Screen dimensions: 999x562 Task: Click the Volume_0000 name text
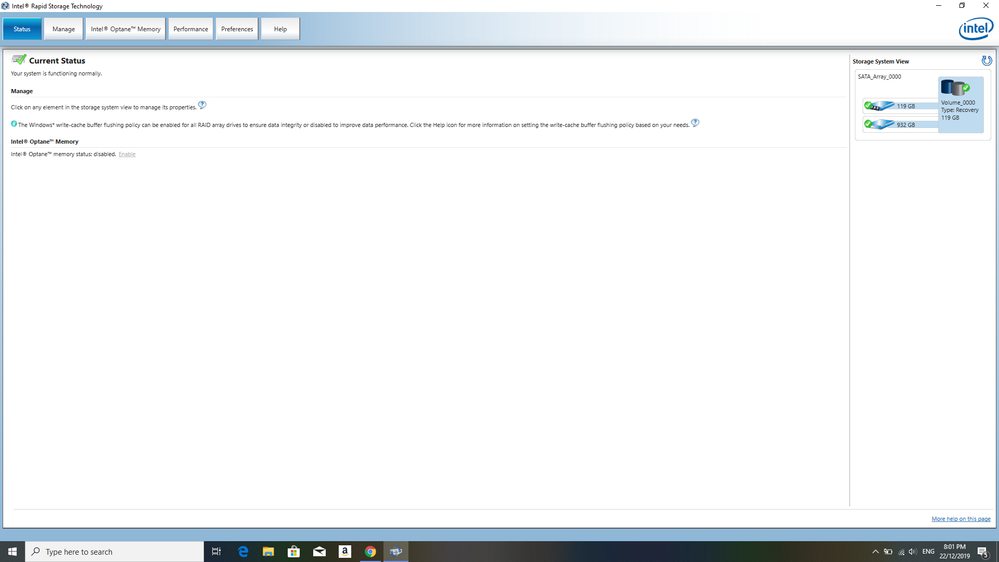958,103
